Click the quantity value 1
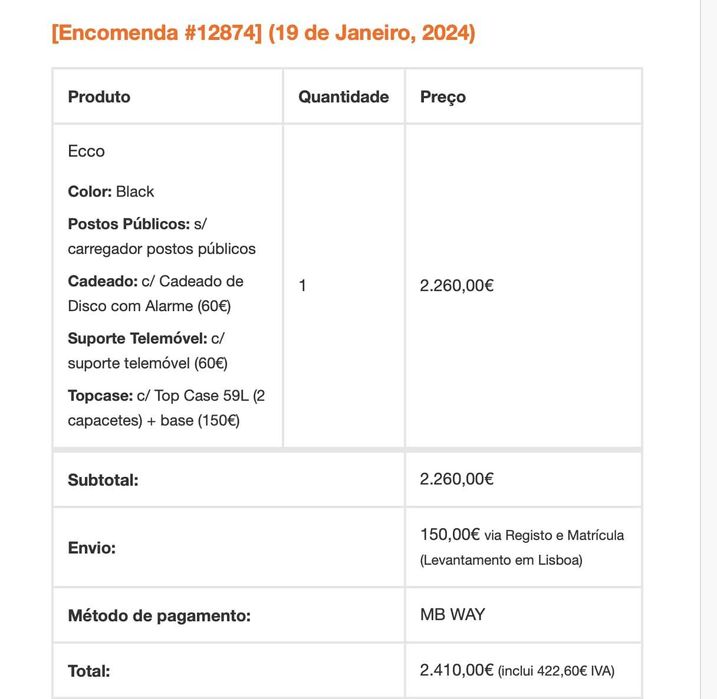Screen dimensions: 717x699 tap(303, 285)
